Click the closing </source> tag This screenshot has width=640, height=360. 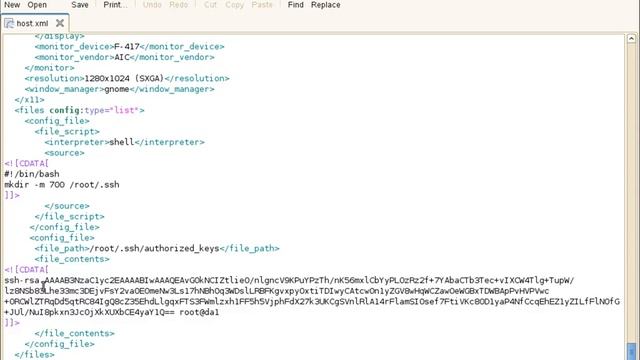click(67, 206)
